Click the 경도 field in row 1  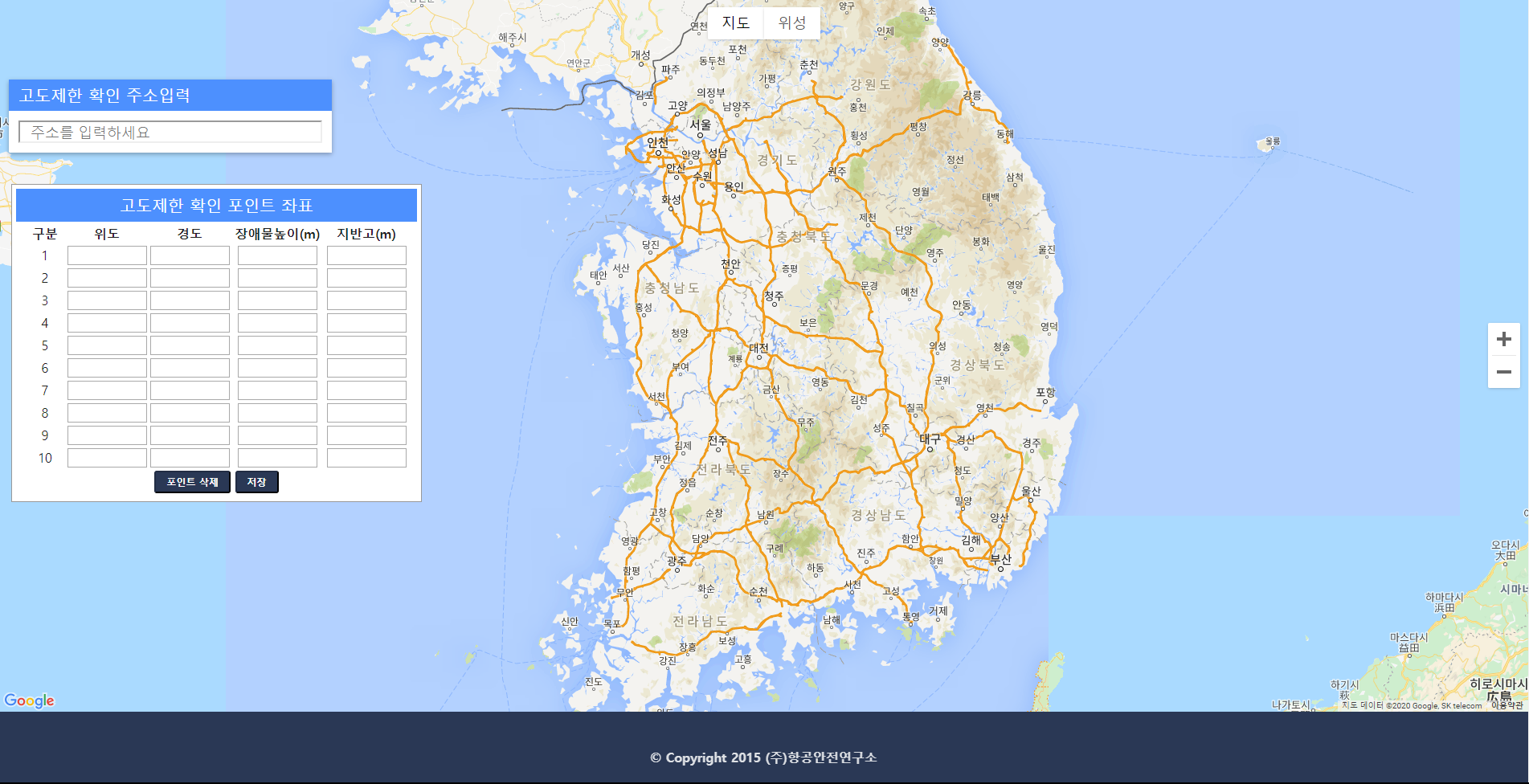[190, 255]
